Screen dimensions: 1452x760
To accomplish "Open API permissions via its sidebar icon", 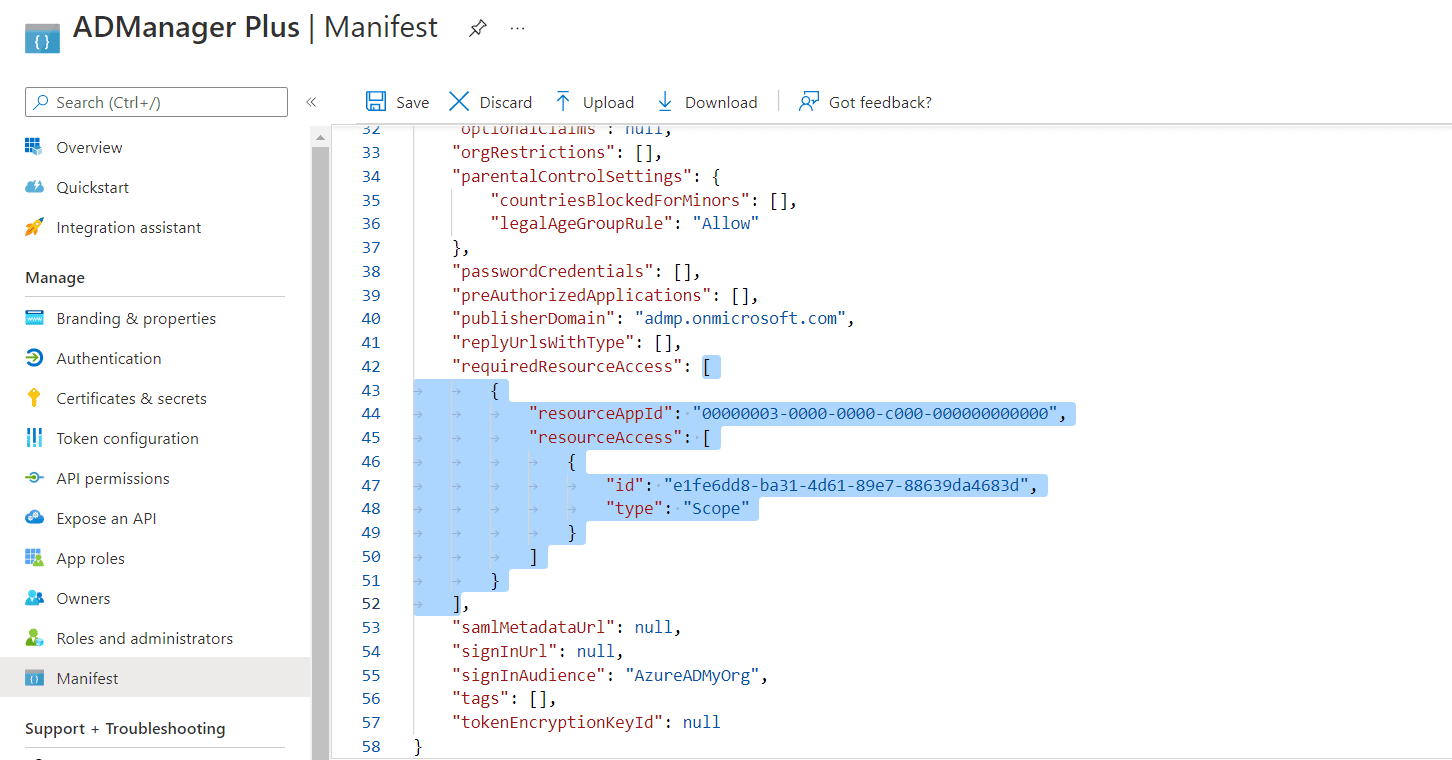I will click(x=33, y=478).
